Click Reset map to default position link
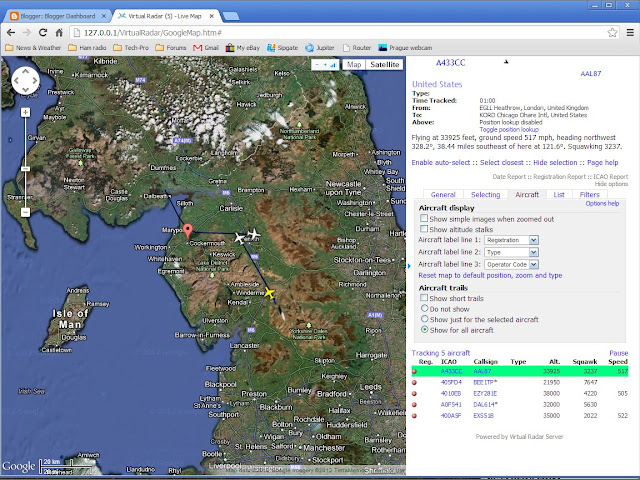640x480 pixels. (490, 276)
